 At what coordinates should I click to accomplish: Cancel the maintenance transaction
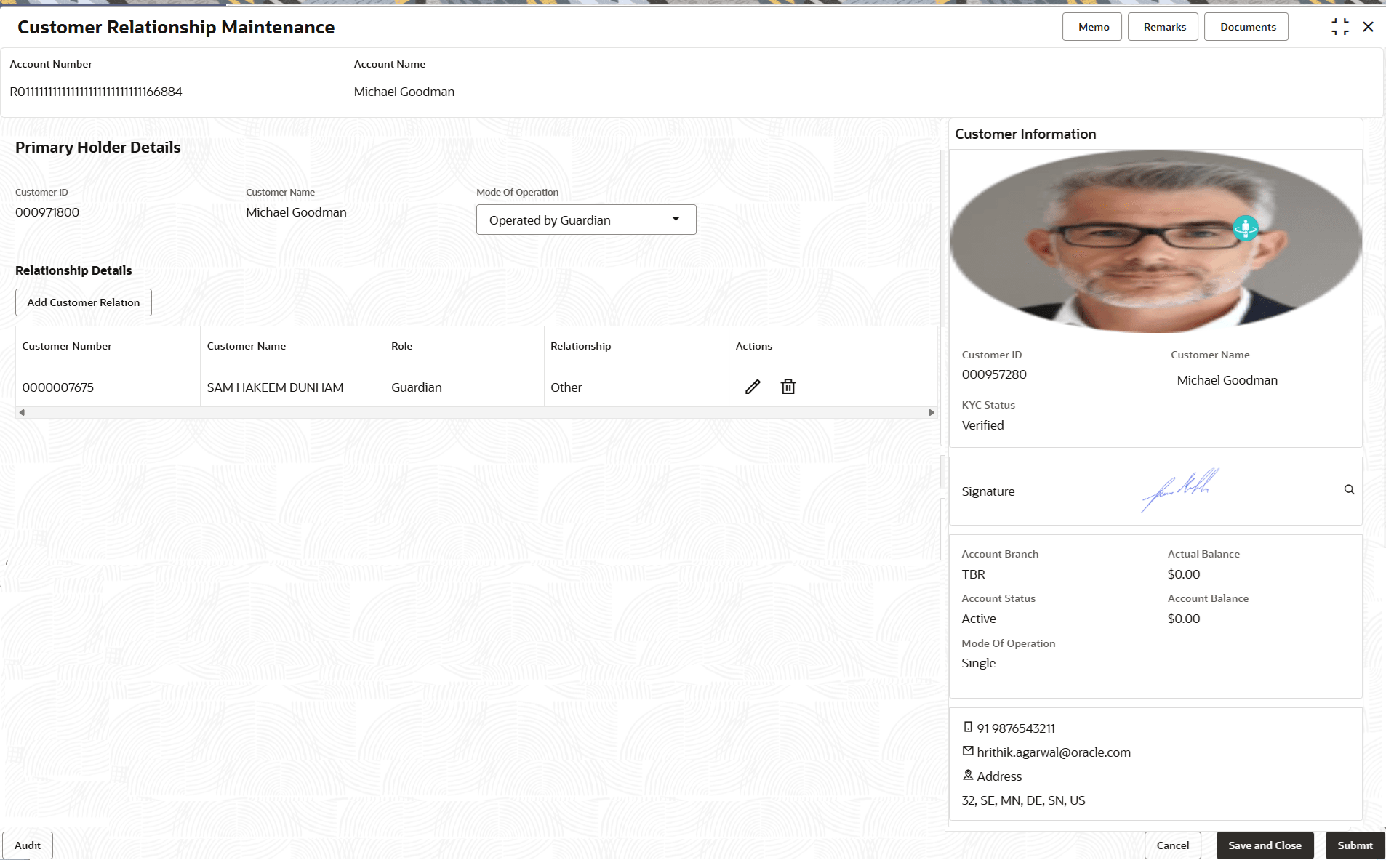point(1172,845)
